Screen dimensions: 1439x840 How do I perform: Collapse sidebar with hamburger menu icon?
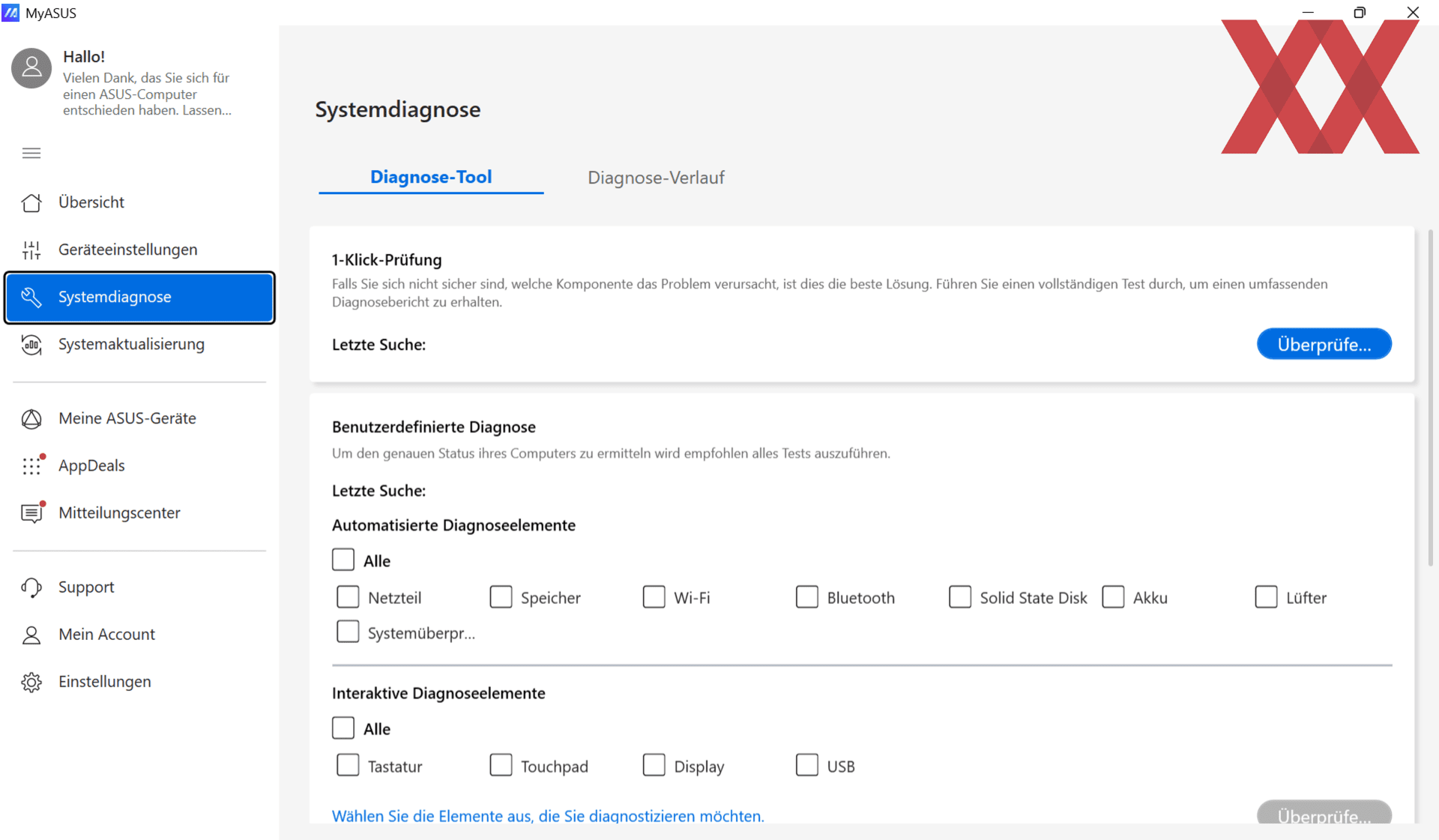pyautogui.click(x=31, y=154)
